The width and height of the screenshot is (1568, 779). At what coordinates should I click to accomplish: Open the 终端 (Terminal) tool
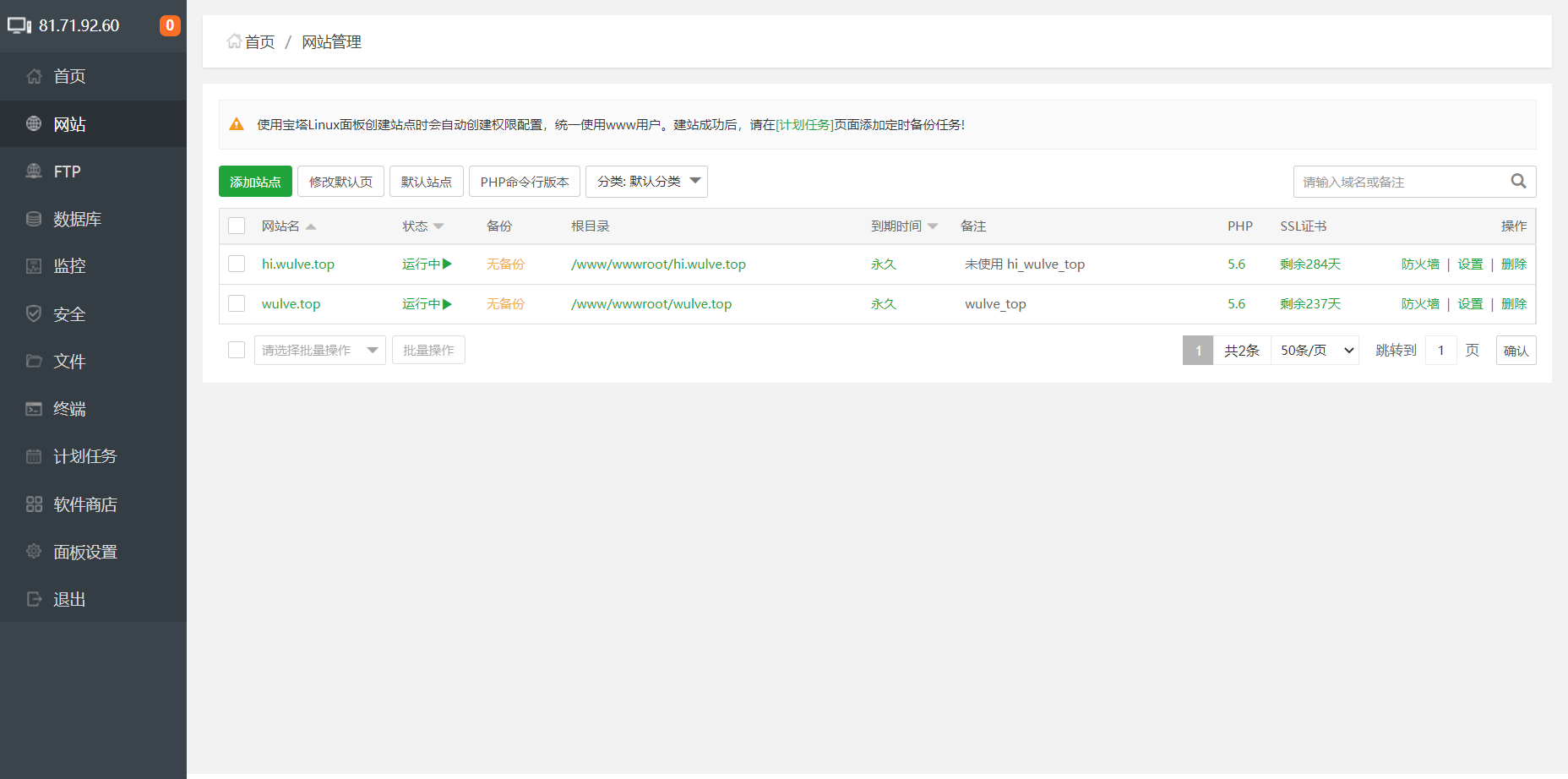click(68, 408)
